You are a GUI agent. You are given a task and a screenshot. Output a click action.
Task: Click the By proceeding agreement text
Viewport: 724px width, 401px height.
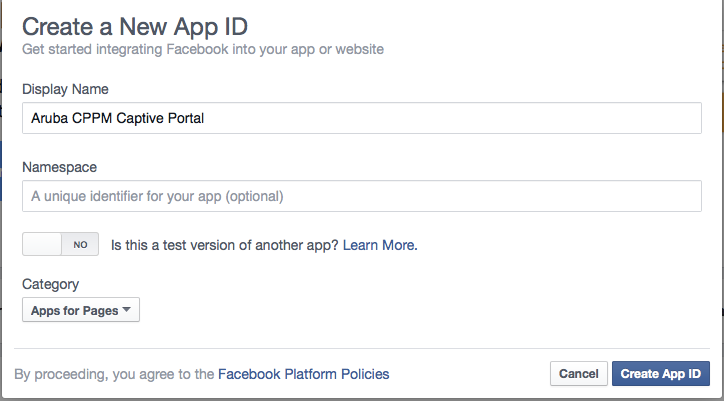tap(115, 374)
